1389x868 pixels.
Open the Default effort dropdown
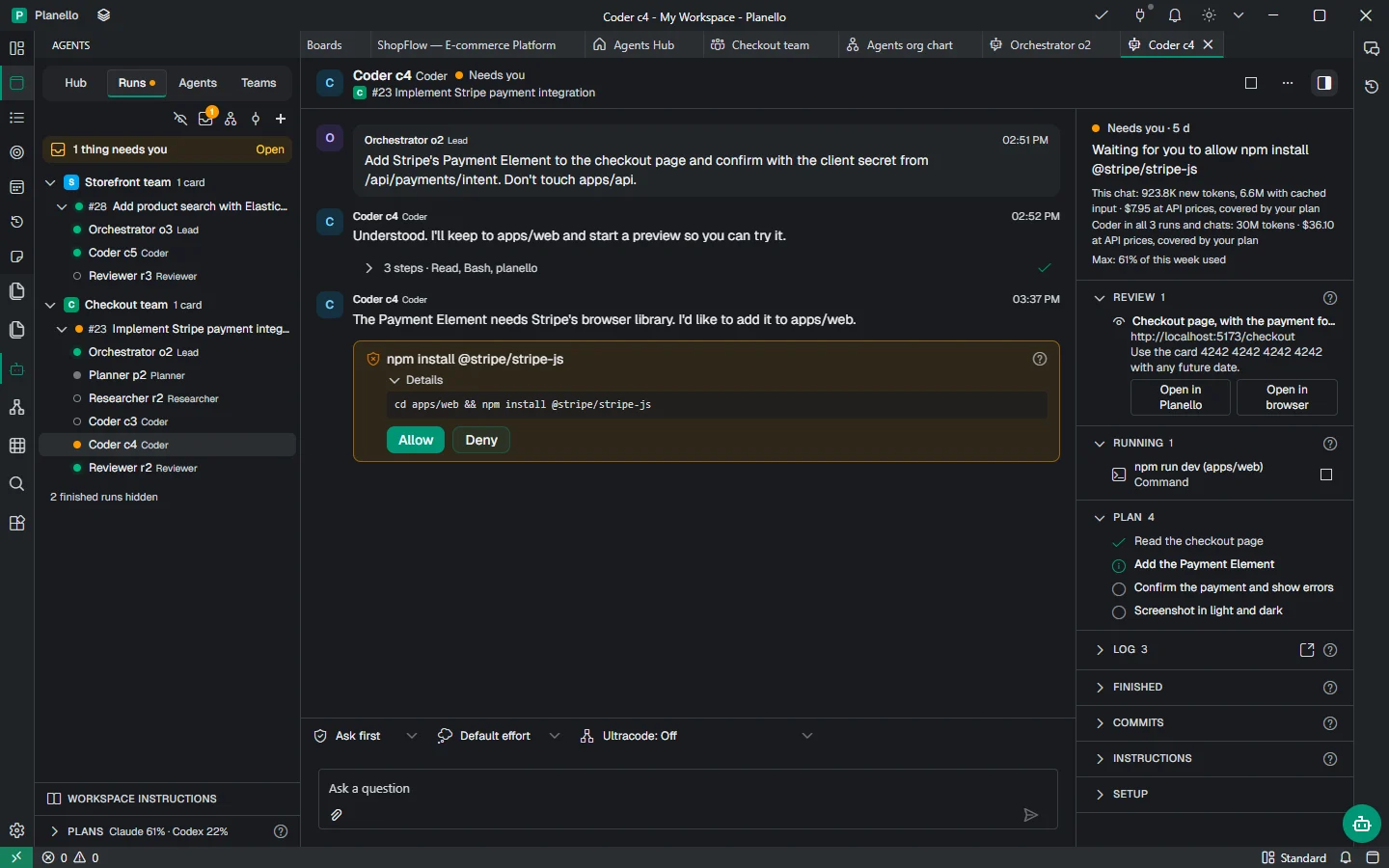click(498, 736)
